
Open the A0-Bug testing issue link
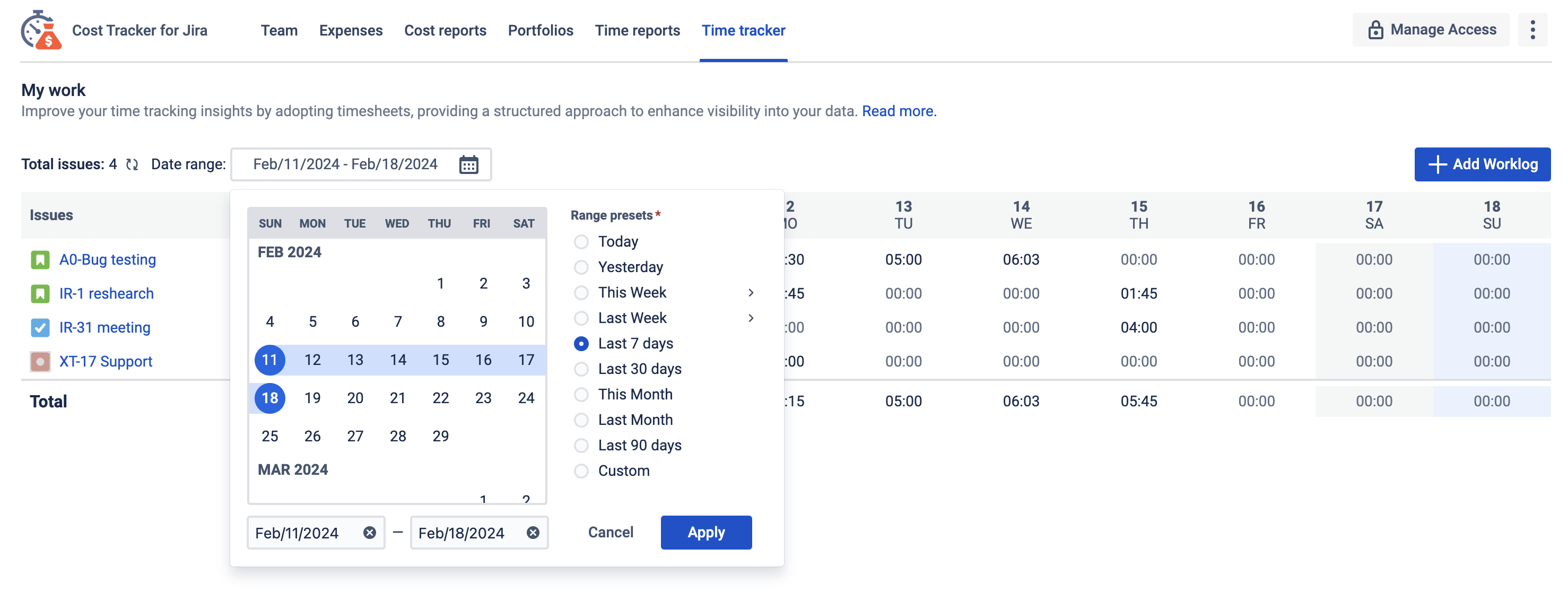pyautogui.click(x=107, y=260)
